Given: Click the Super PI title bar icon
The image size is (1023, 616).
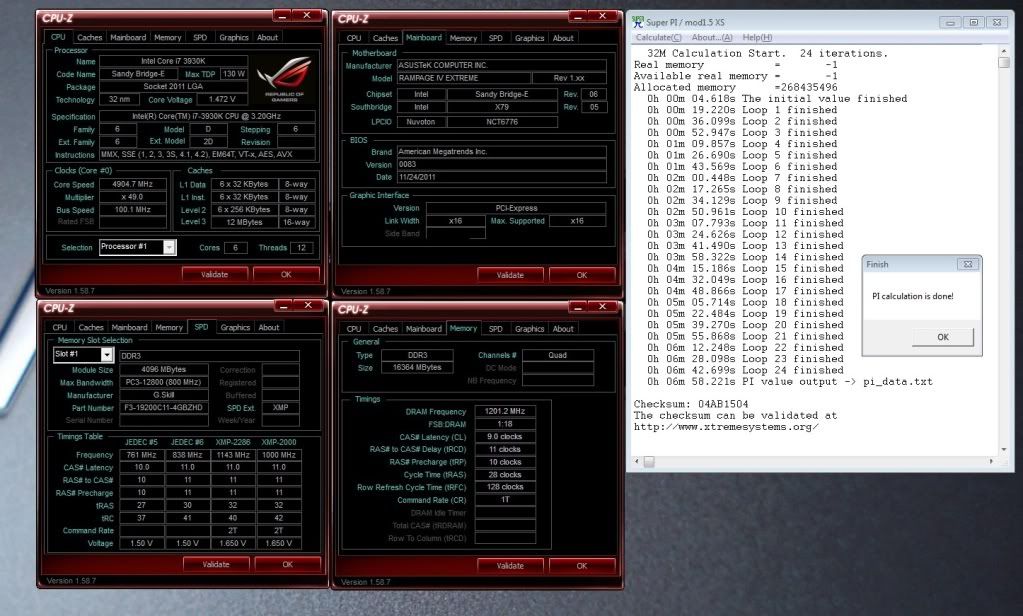Looking at the screenshot, I should pos(637,22).
